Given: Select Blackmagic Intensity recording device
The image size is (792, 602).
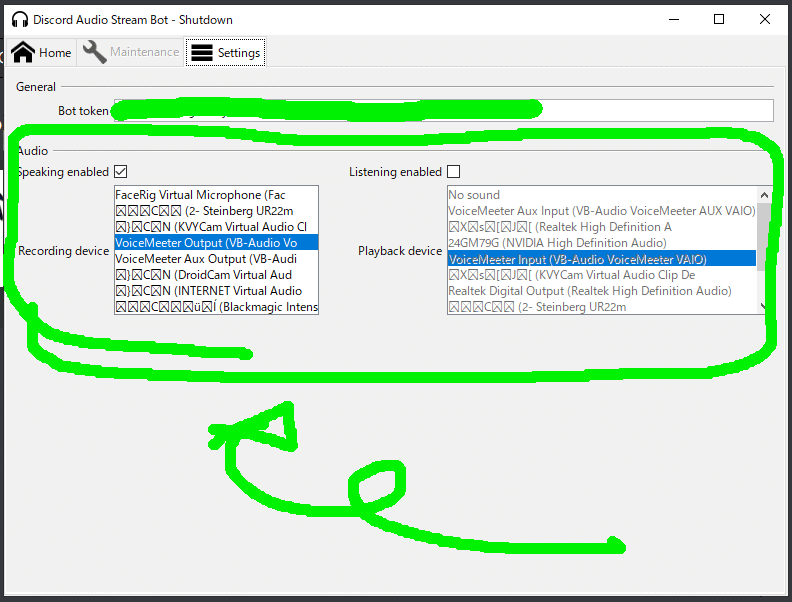Looking at the screenshot, I should point(216,307).
